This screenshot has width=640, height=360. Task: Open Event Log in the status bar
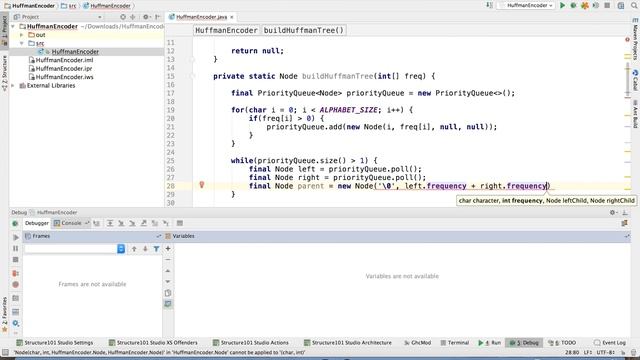[610, 343]
